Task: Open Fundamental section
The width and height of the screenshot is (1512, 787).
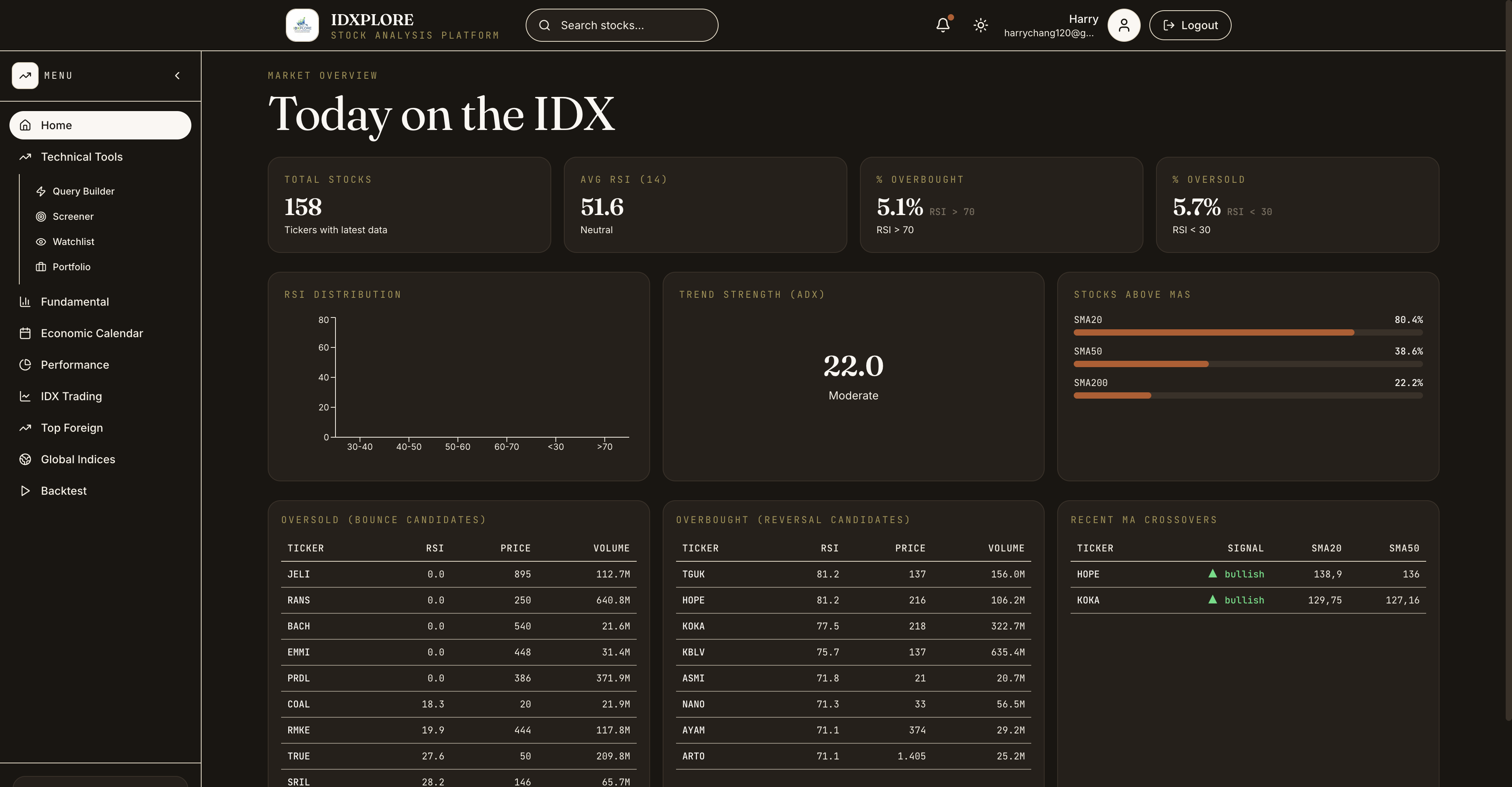Action: (100, 302)
